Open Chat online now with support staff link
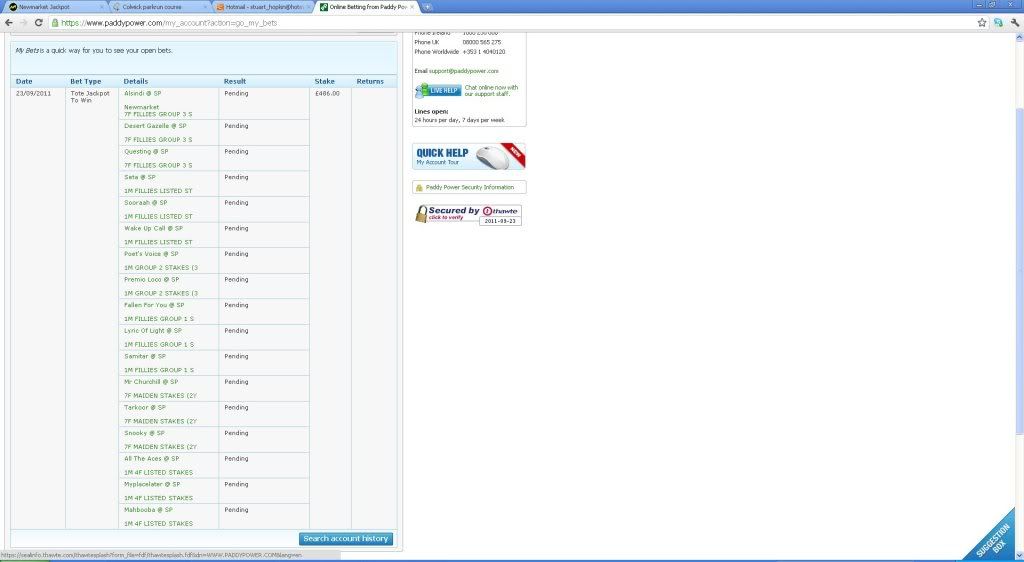Screen dimensions: 1024x562 (x=491, y=91)
